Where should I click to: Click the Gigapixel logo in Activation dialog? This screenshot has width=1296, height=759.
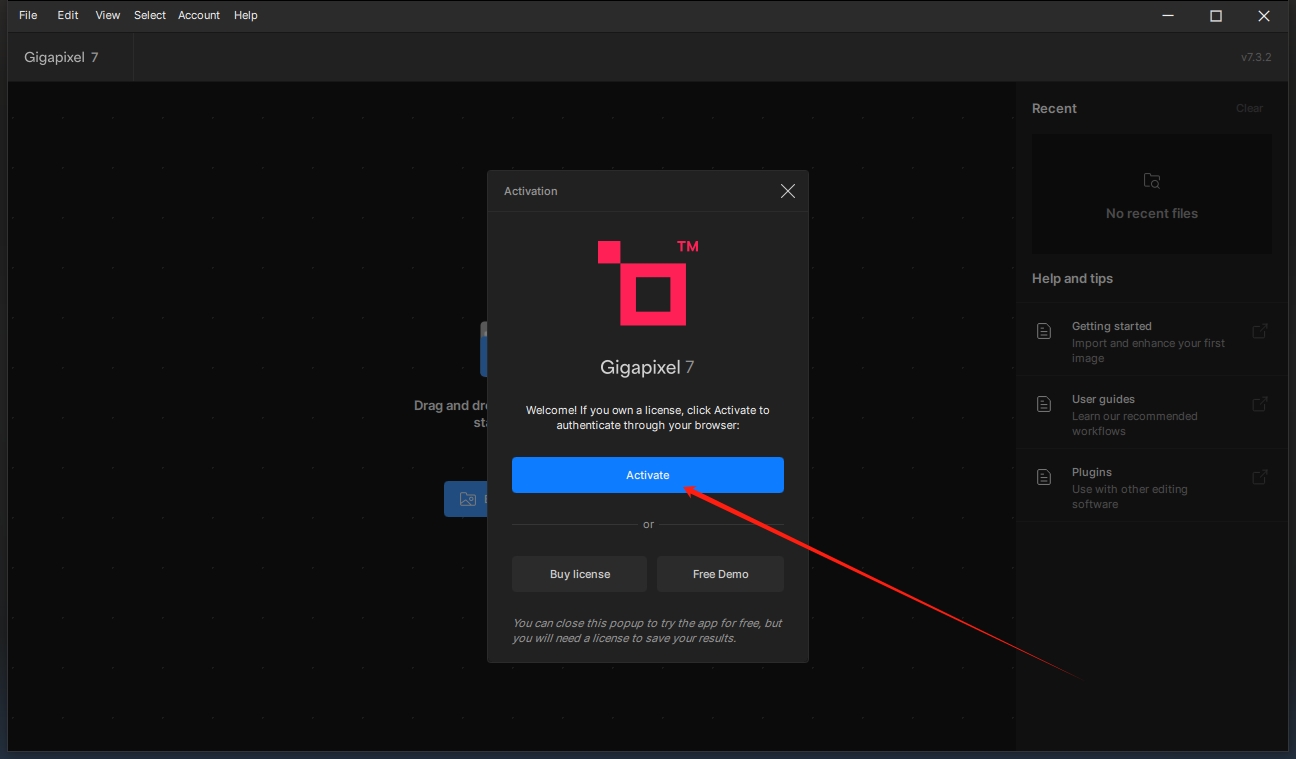(648, 283)
